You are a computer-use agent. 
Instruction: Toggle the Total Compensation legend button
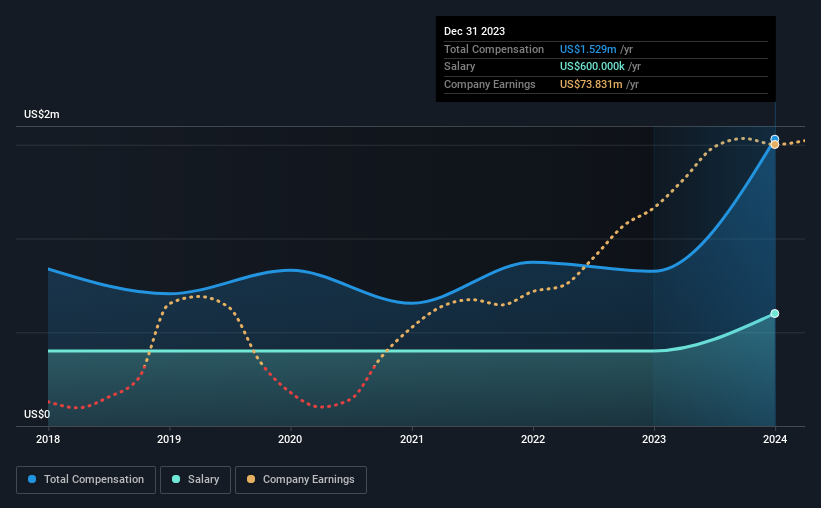pos(86,480)
